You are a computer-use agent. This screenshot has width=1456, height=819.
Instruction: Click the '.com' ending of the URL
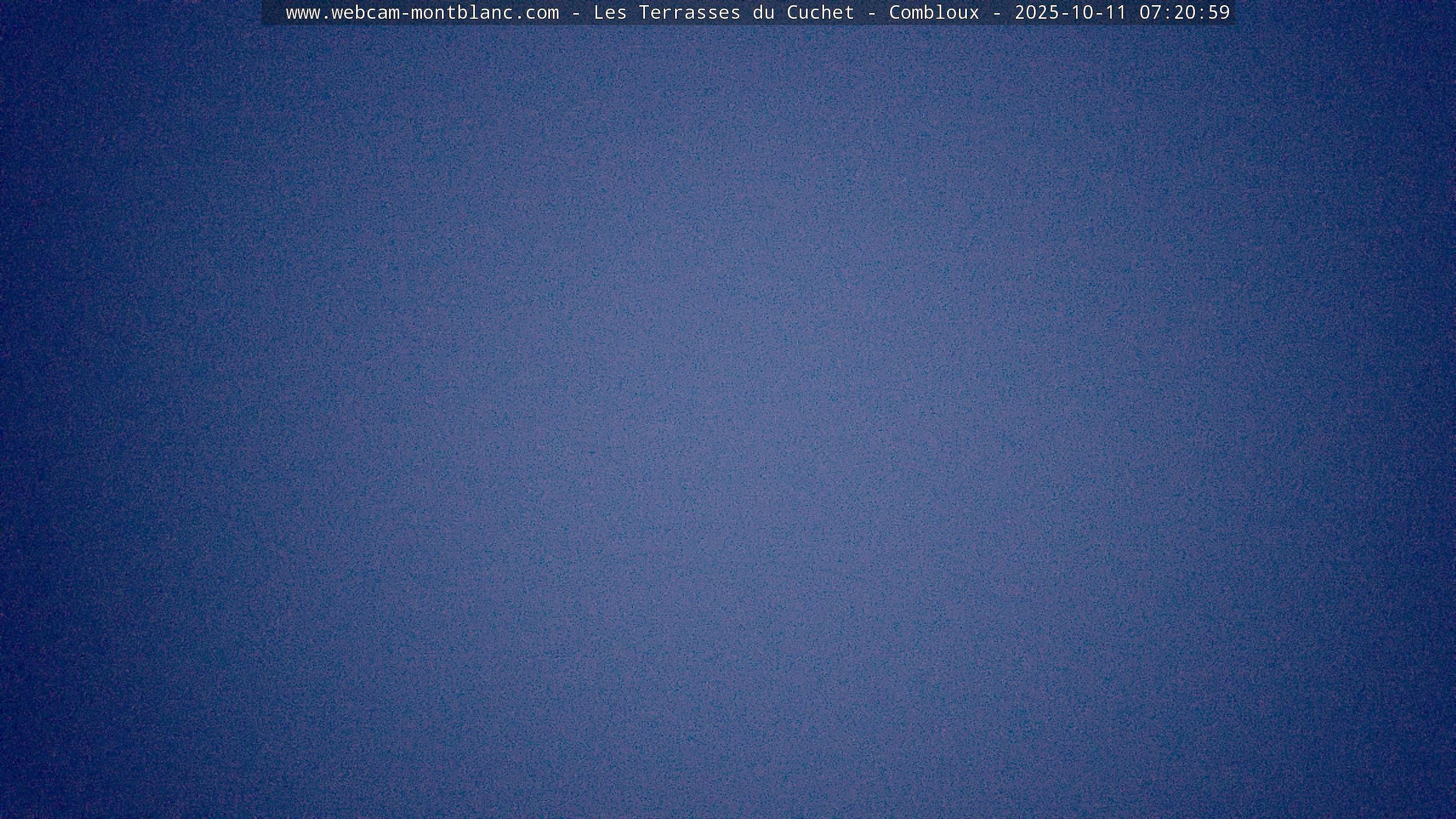click(x=536, y=13)
